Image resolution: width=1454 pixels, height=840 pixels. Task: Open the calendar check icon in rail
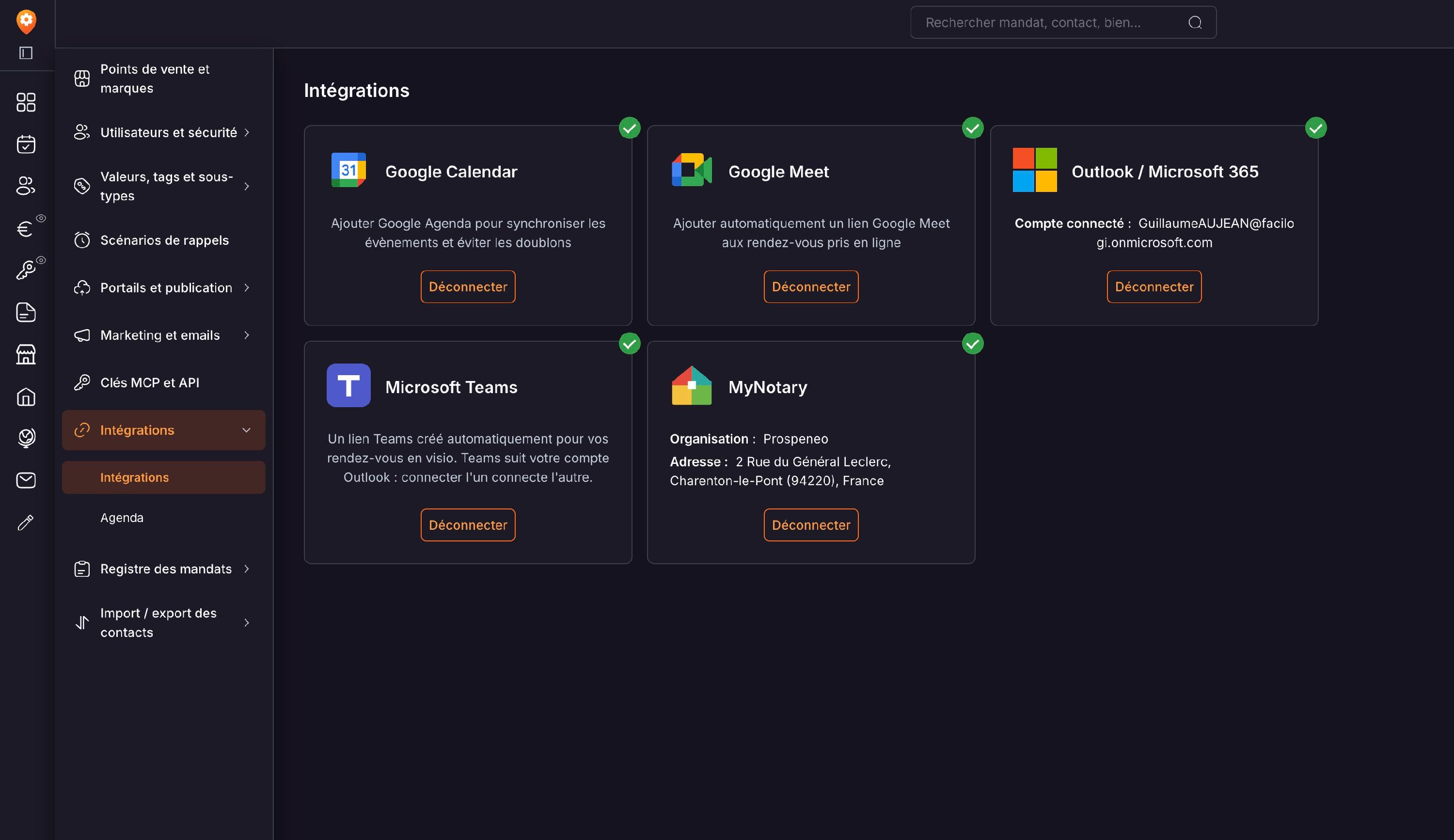(26, 144)
